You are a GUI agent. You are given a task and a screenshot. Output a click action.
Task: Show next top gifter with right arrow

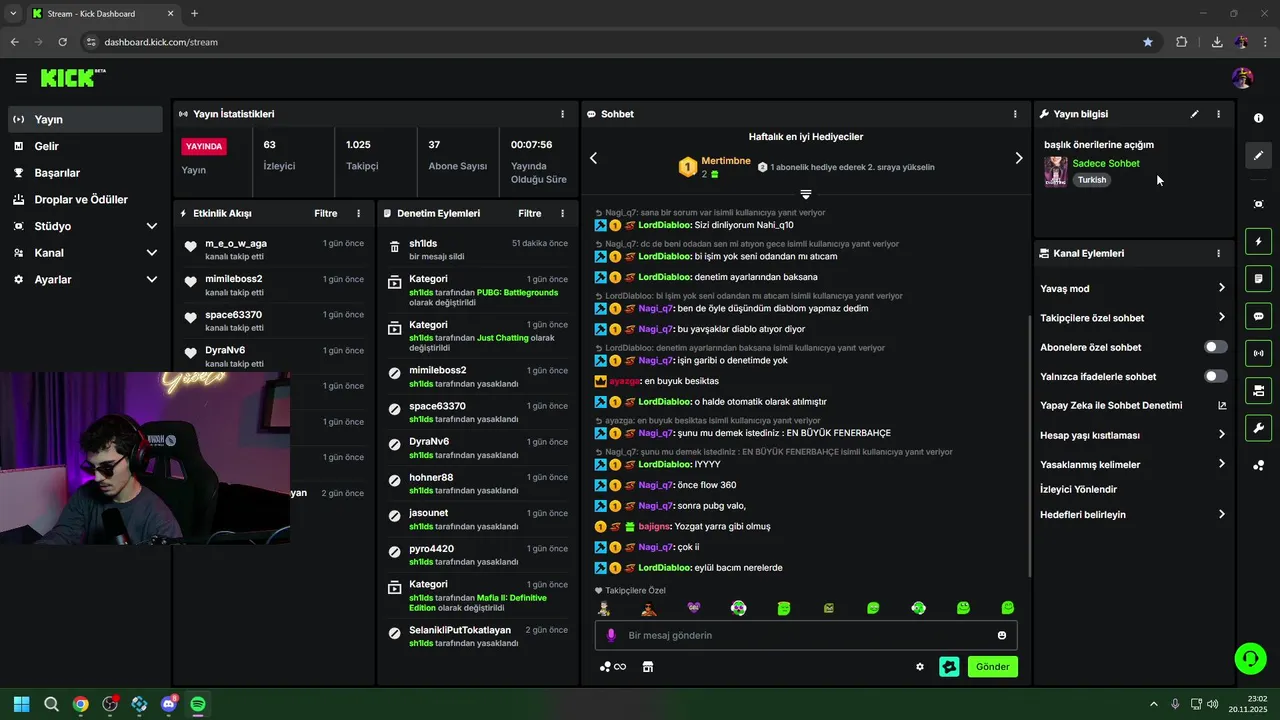pos(1019,158)
